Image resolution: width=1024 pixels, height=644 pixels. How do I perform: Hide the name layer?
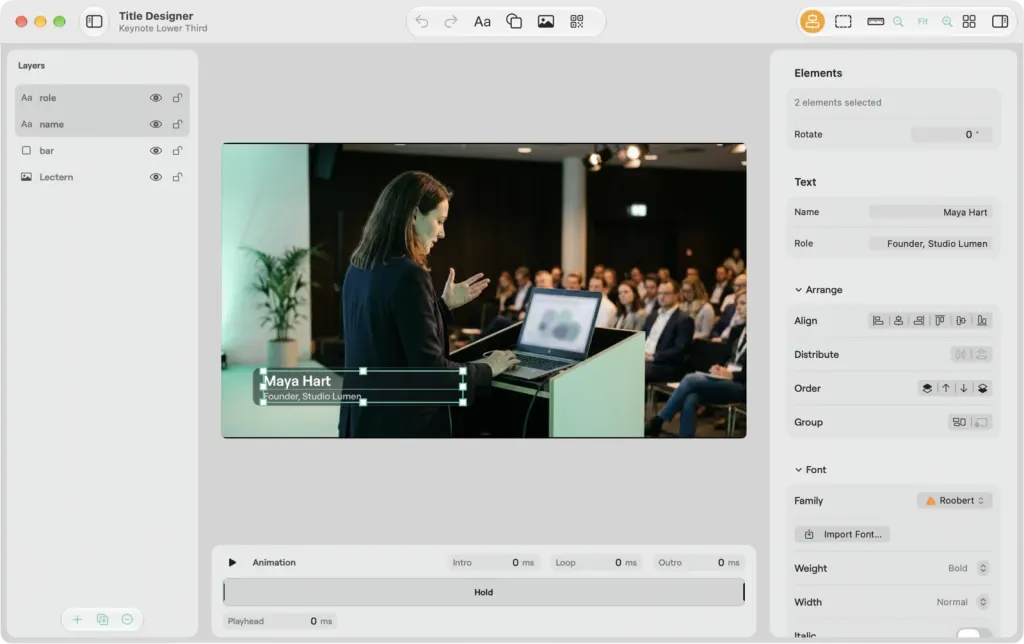(155, 124)
